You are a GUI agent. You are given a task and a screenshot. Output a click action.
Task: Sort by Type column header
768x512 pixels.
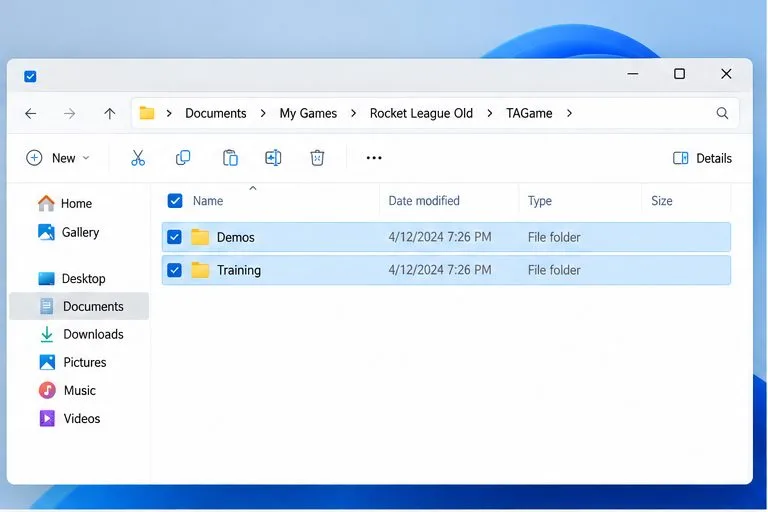(540, 201)
